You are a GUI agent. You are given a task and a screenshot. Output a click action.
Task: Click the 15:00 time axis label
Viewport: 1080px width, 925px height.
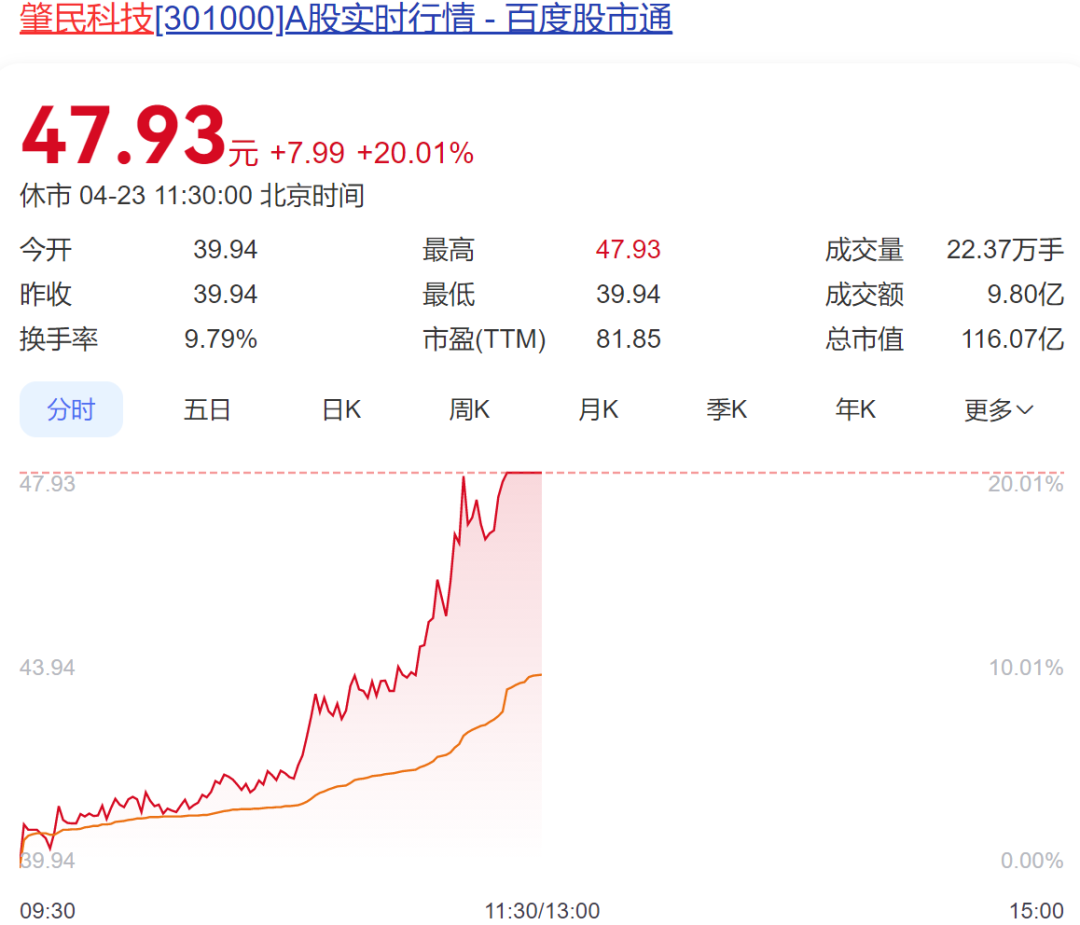click(1037, 911)
